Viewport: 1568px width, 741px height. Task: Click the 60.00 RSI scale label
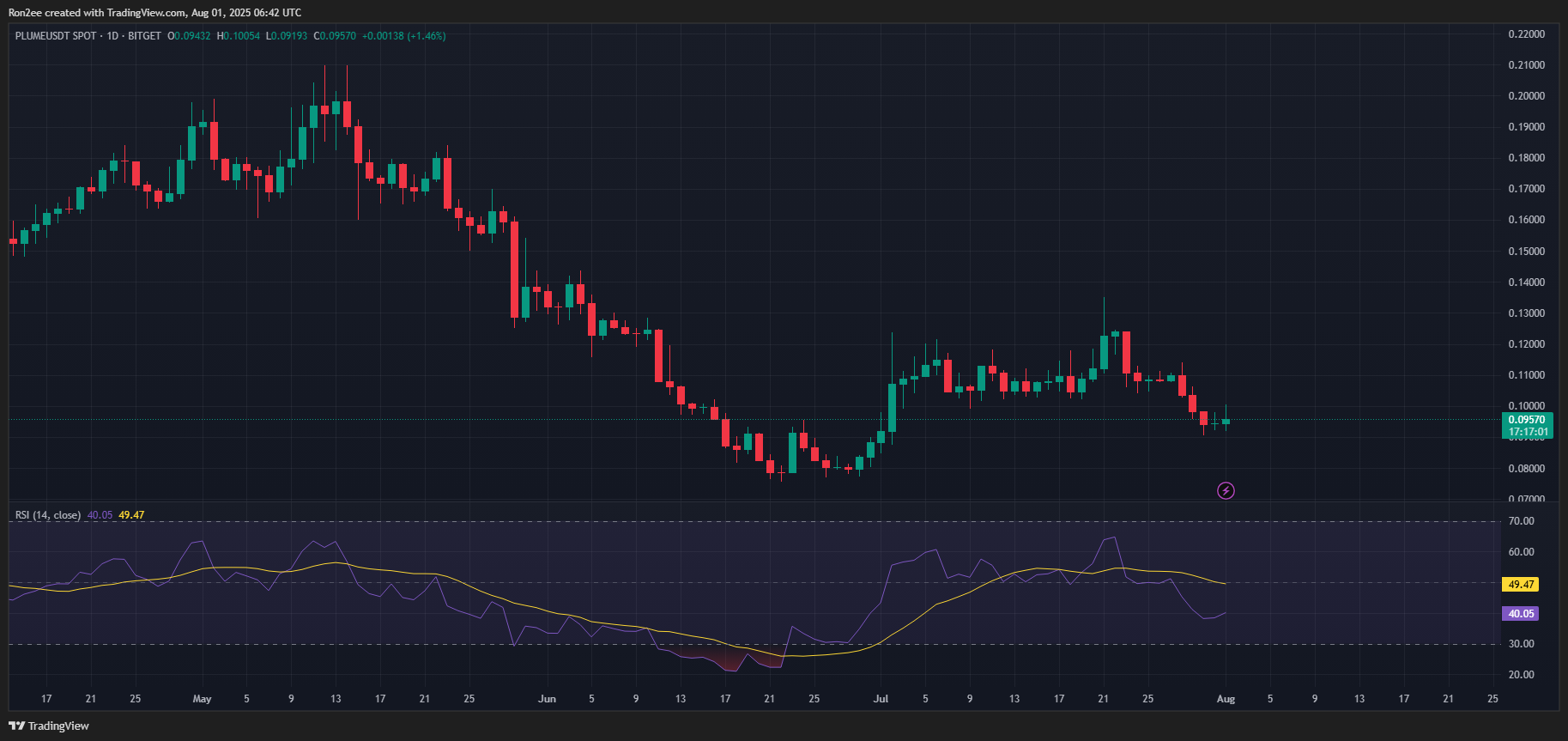1521,552
